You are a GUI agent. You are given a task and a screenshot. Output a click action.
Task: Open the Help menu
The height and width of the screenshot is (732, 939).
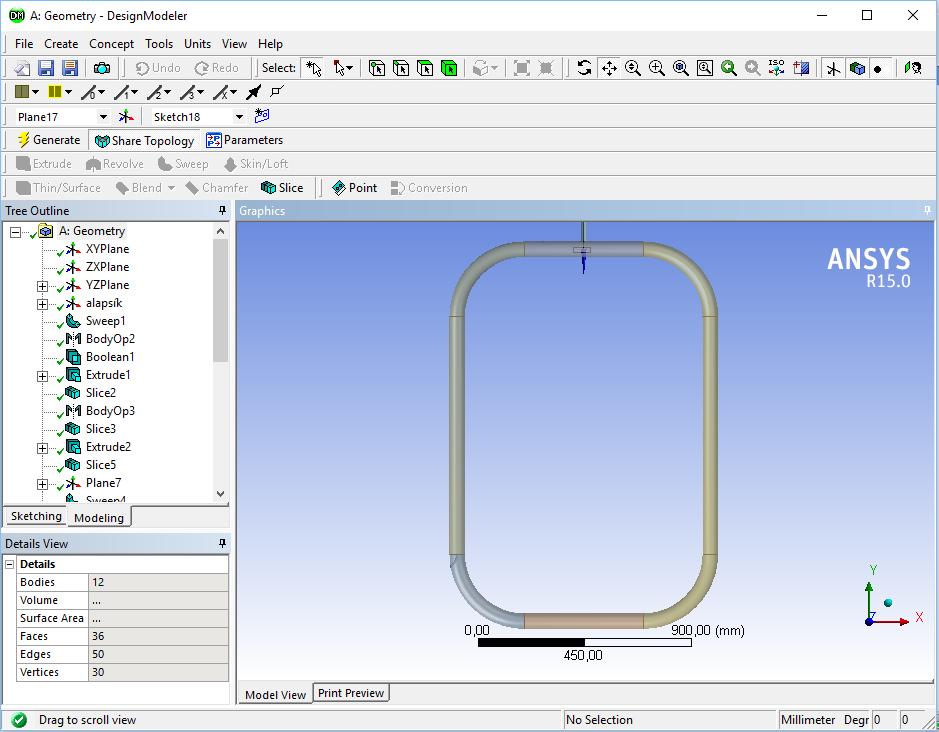click(x=270, y=44)
